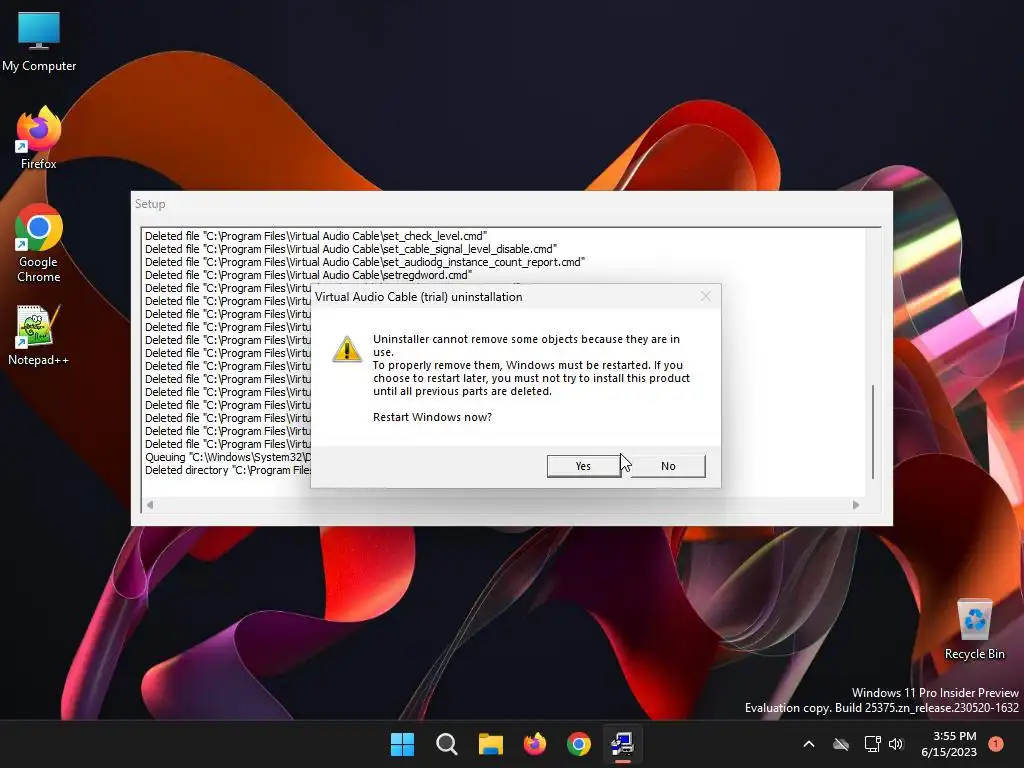Select the My Computer desktop icon
Viewport: 1024px width, 768px height.
[x=39, y=41]
